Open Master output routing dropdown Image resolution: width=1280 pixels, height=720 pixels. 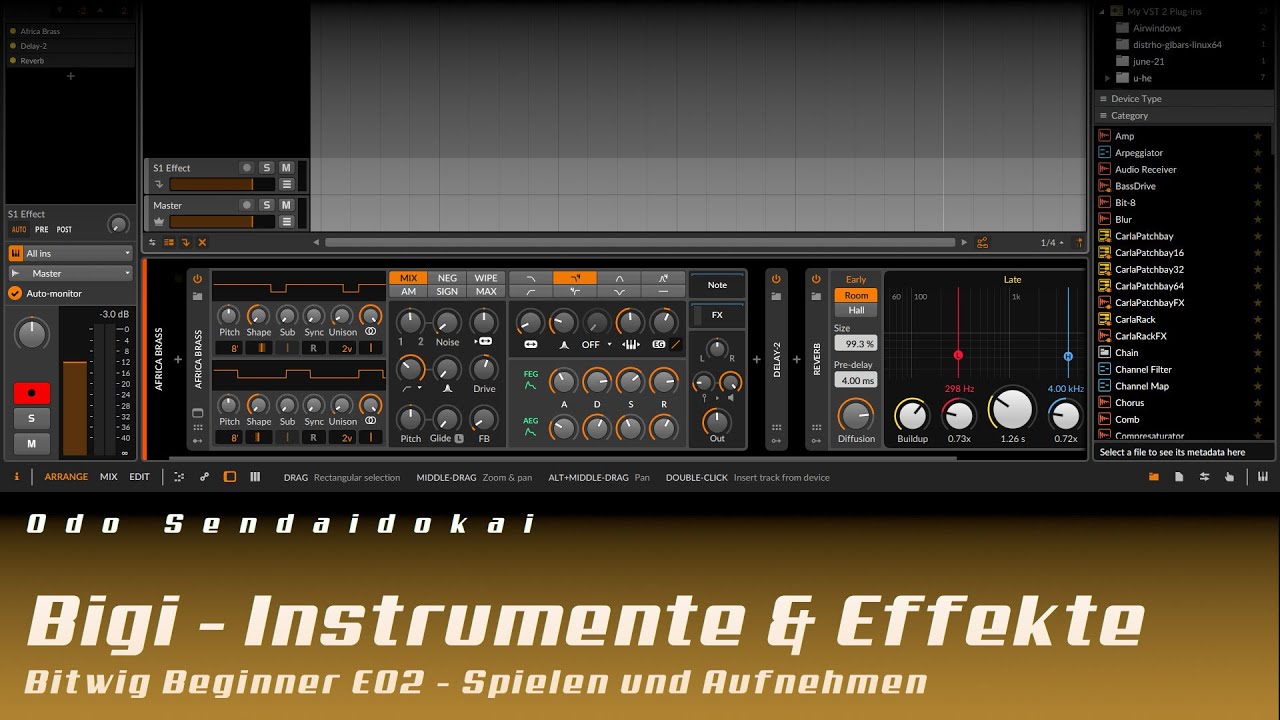[70, 273]
